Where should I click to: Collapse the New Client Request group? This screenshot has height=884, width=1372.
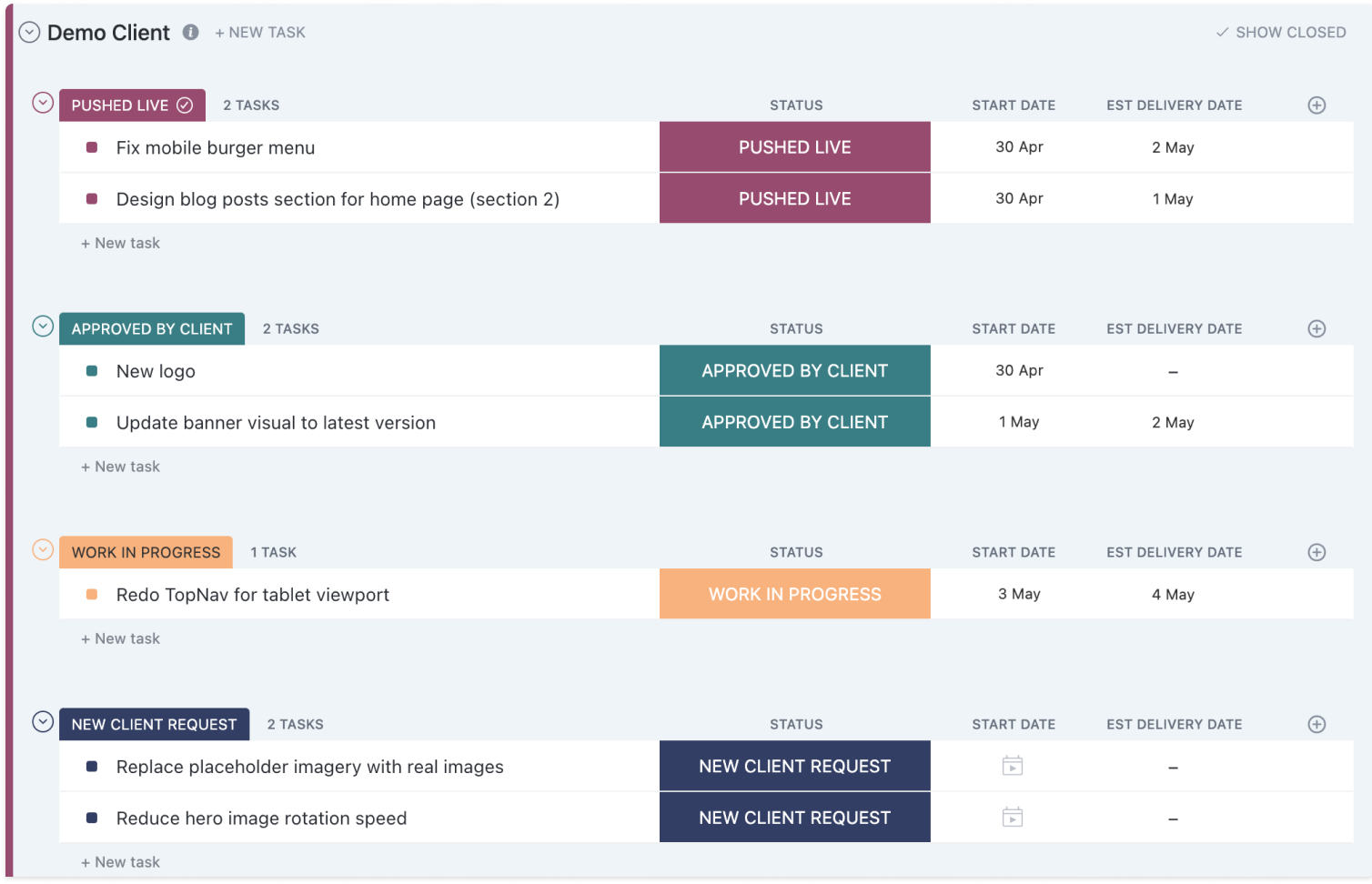click(x=43, y=722)
